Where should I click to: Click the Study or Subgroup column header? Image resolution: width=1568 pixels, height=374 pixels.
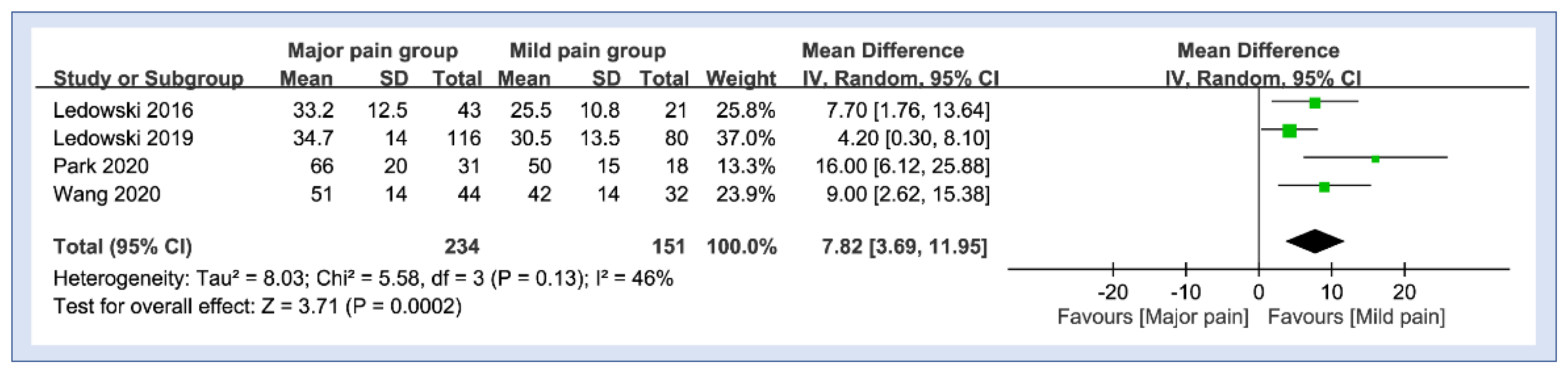click(x=148, y=79)
